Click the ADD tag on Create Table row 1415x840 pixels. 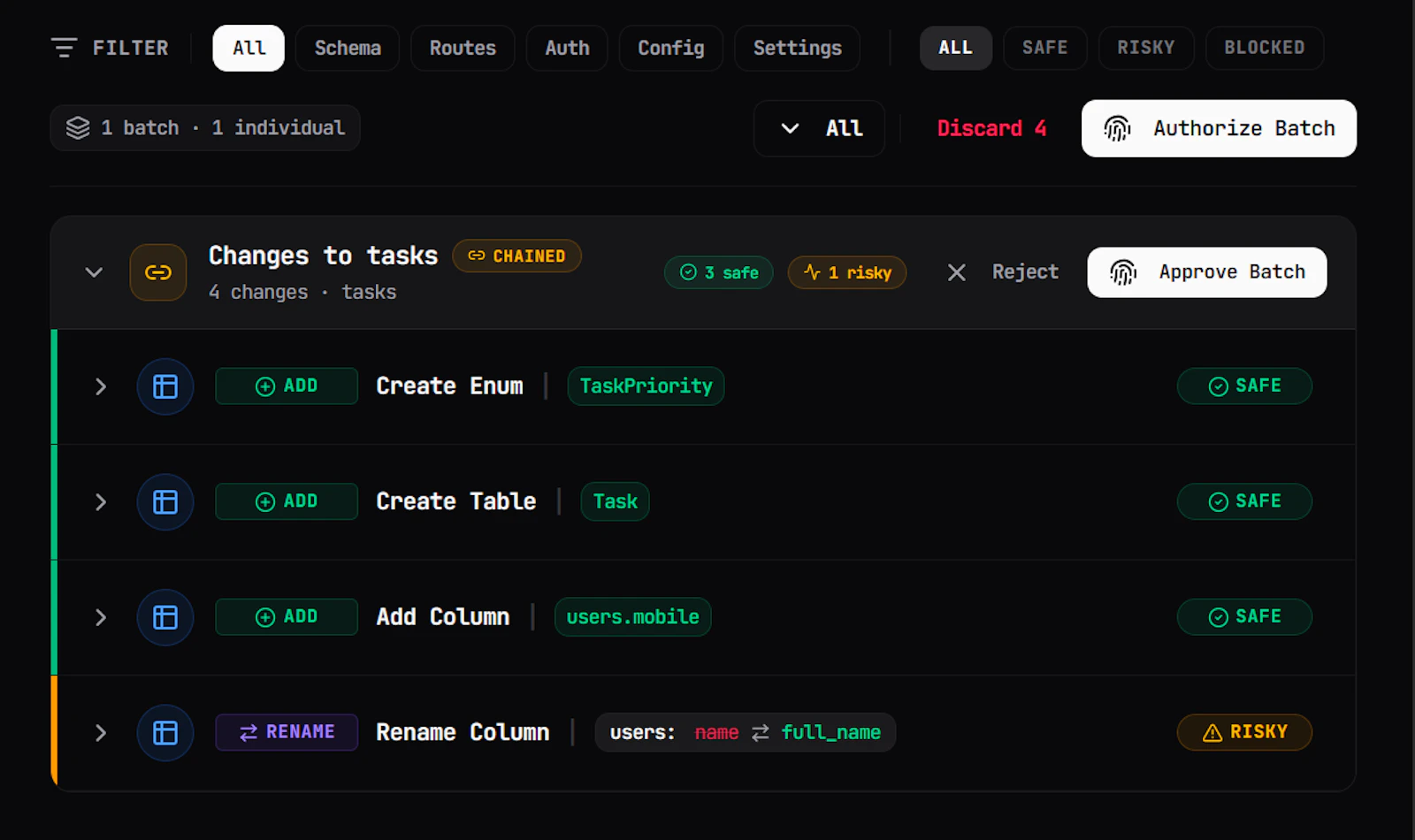click(x=287, y=502)
